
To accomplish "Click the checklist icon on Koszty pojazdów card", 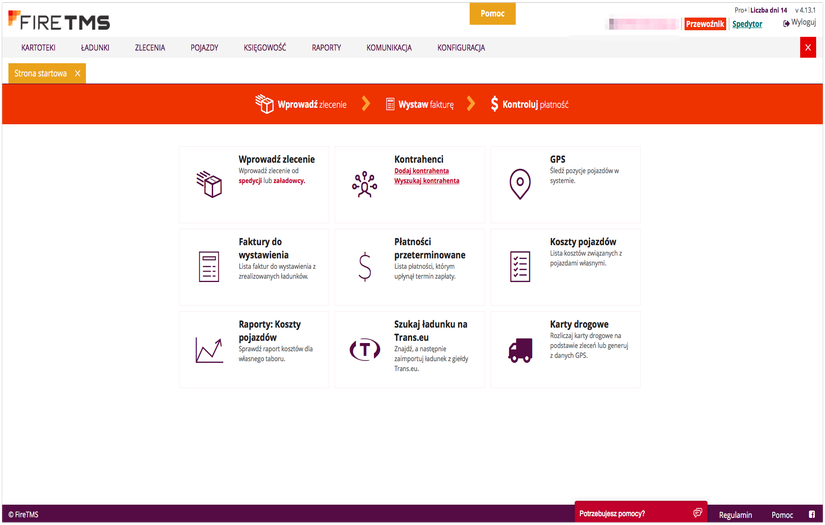I will click(520, 267).
